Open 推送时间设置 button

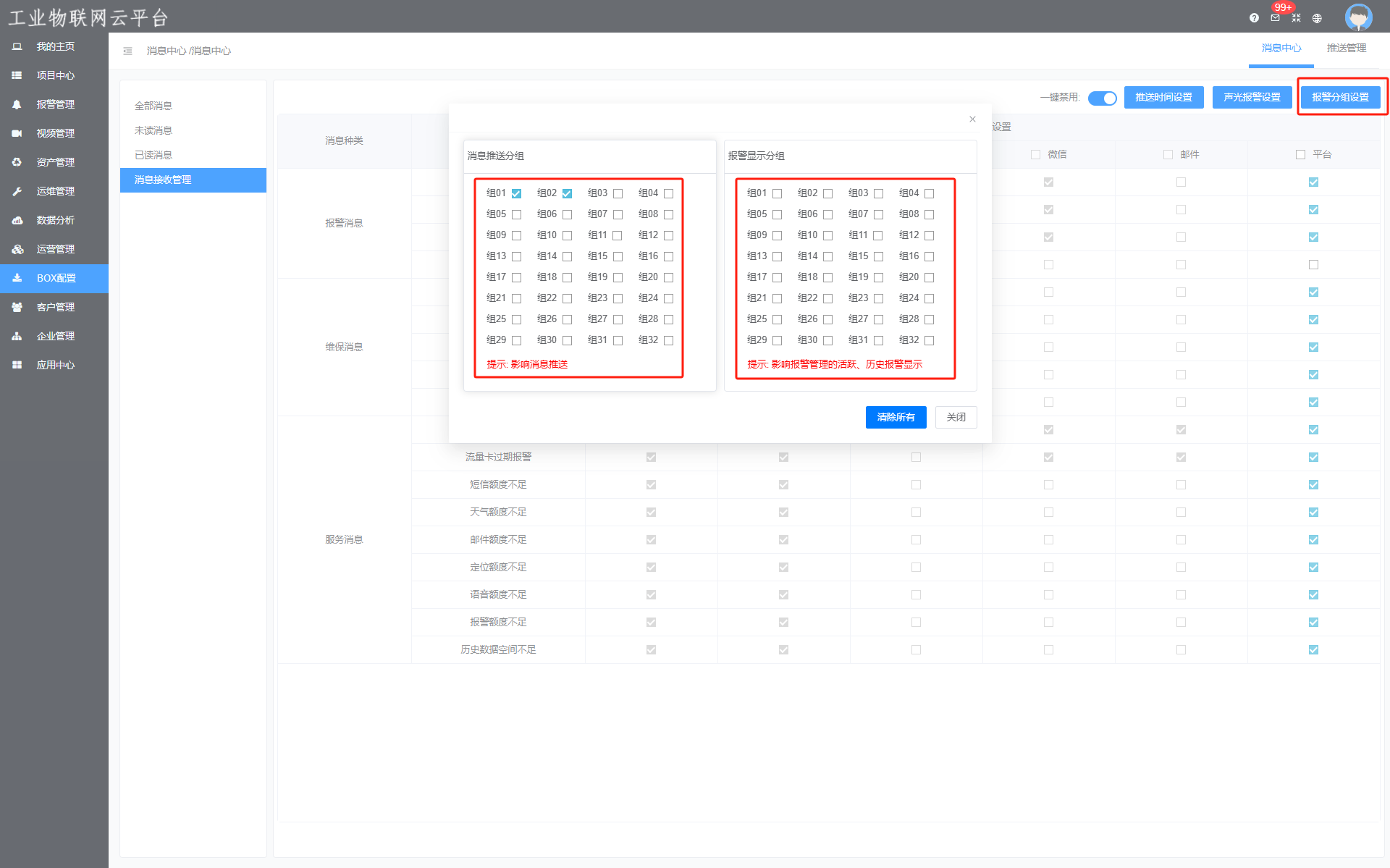1163,97
